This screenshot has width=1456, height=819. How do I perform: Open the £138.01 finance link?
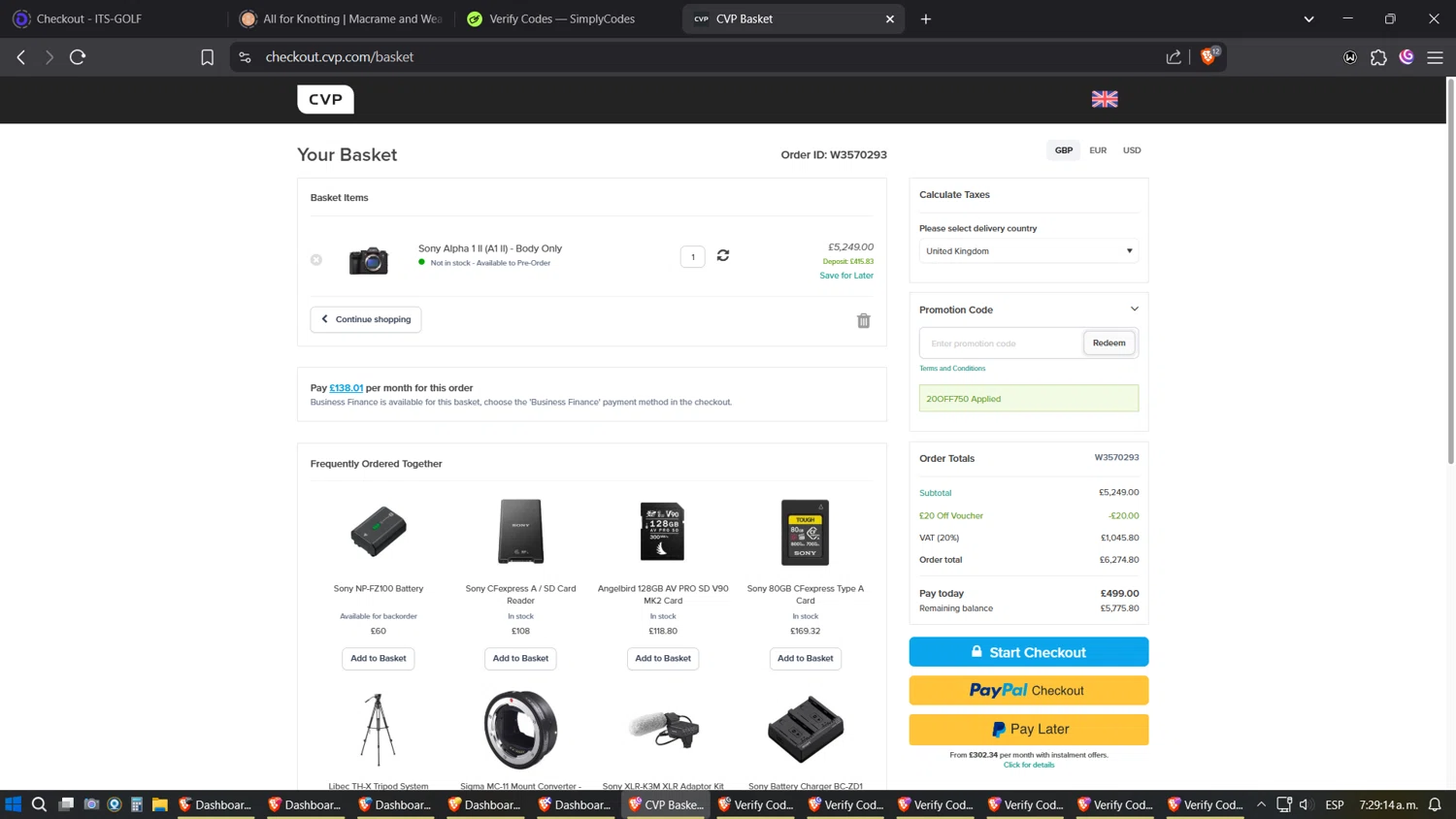347,388
